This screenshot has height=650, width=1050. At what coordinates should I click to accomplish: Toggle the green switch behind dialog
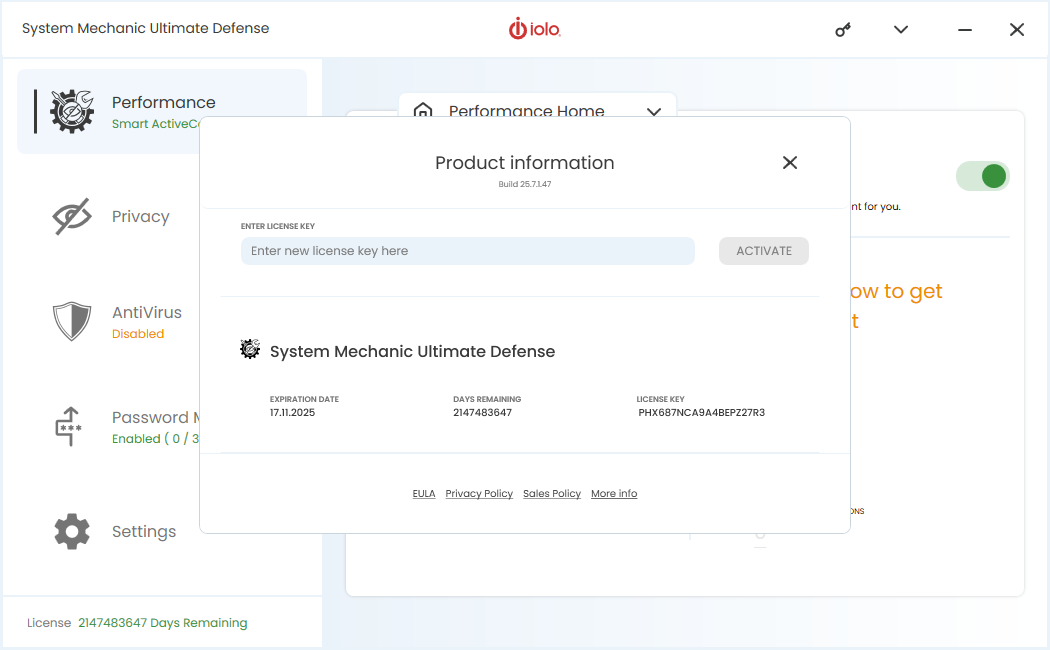982,176
